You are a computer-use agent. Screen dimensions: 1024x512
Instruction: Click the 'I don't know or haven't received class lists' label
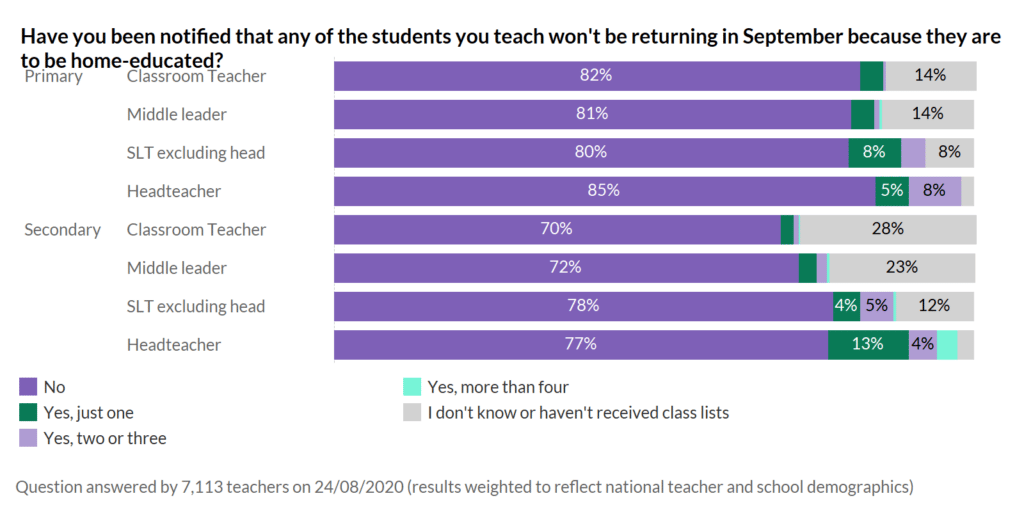(x=578, y=412)
